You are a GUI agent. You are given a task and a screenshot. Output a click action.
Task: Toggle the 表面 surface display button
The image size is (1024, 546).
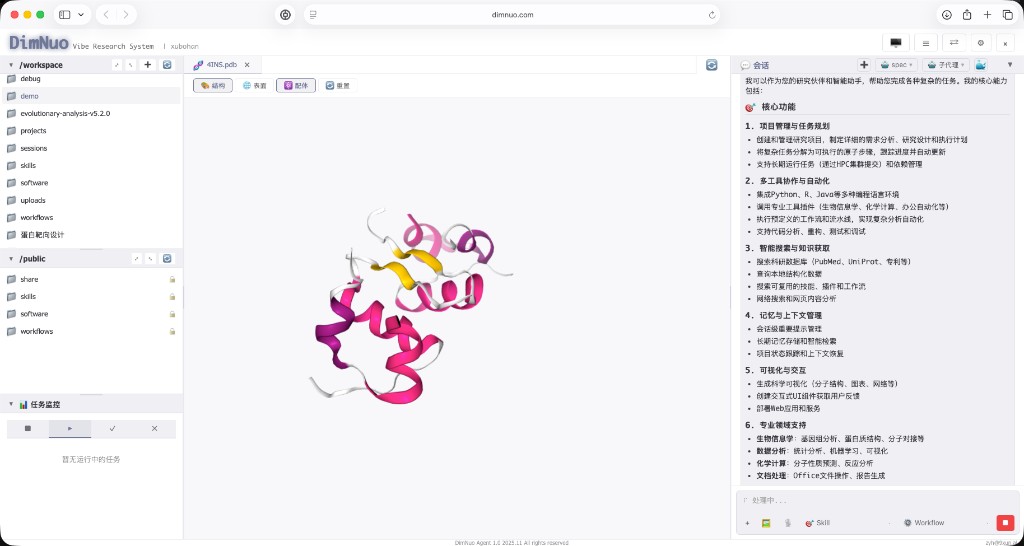255,86
